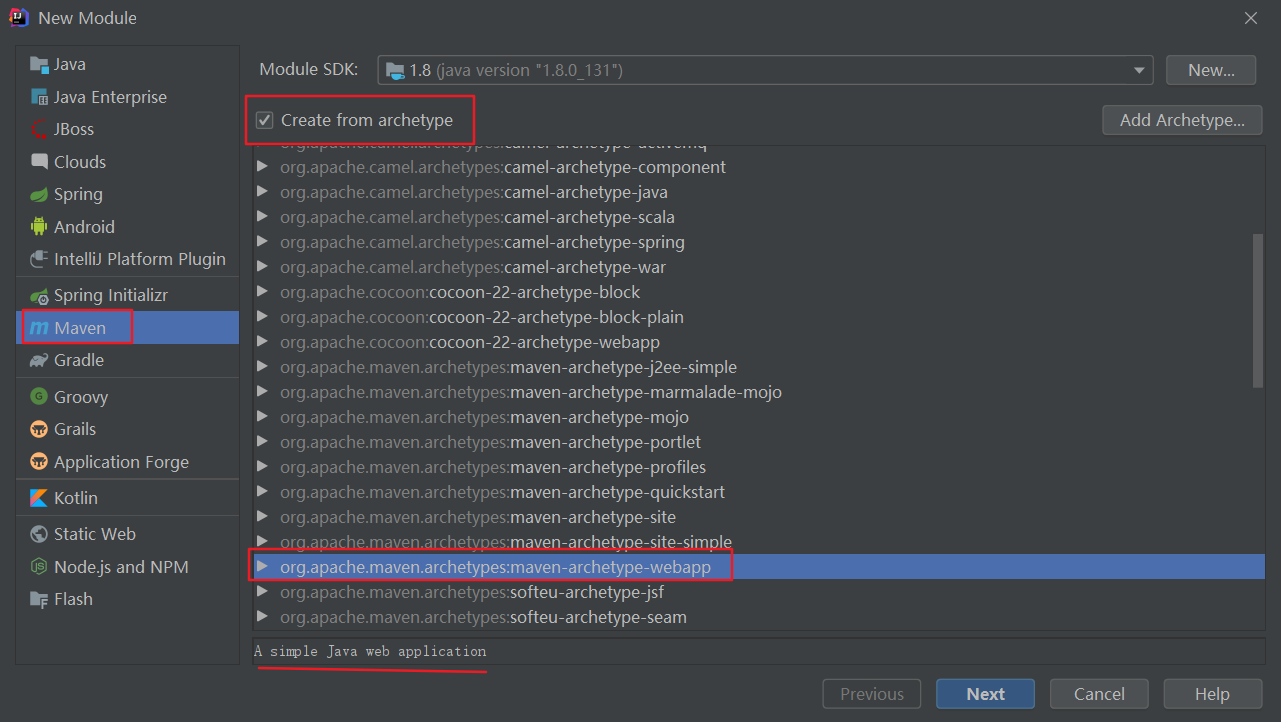Viewport: 1281px width, 722px height.
Task: Expand softeu-archetype-jsf node
Action: pyautogui.click(x=263, y=592)
